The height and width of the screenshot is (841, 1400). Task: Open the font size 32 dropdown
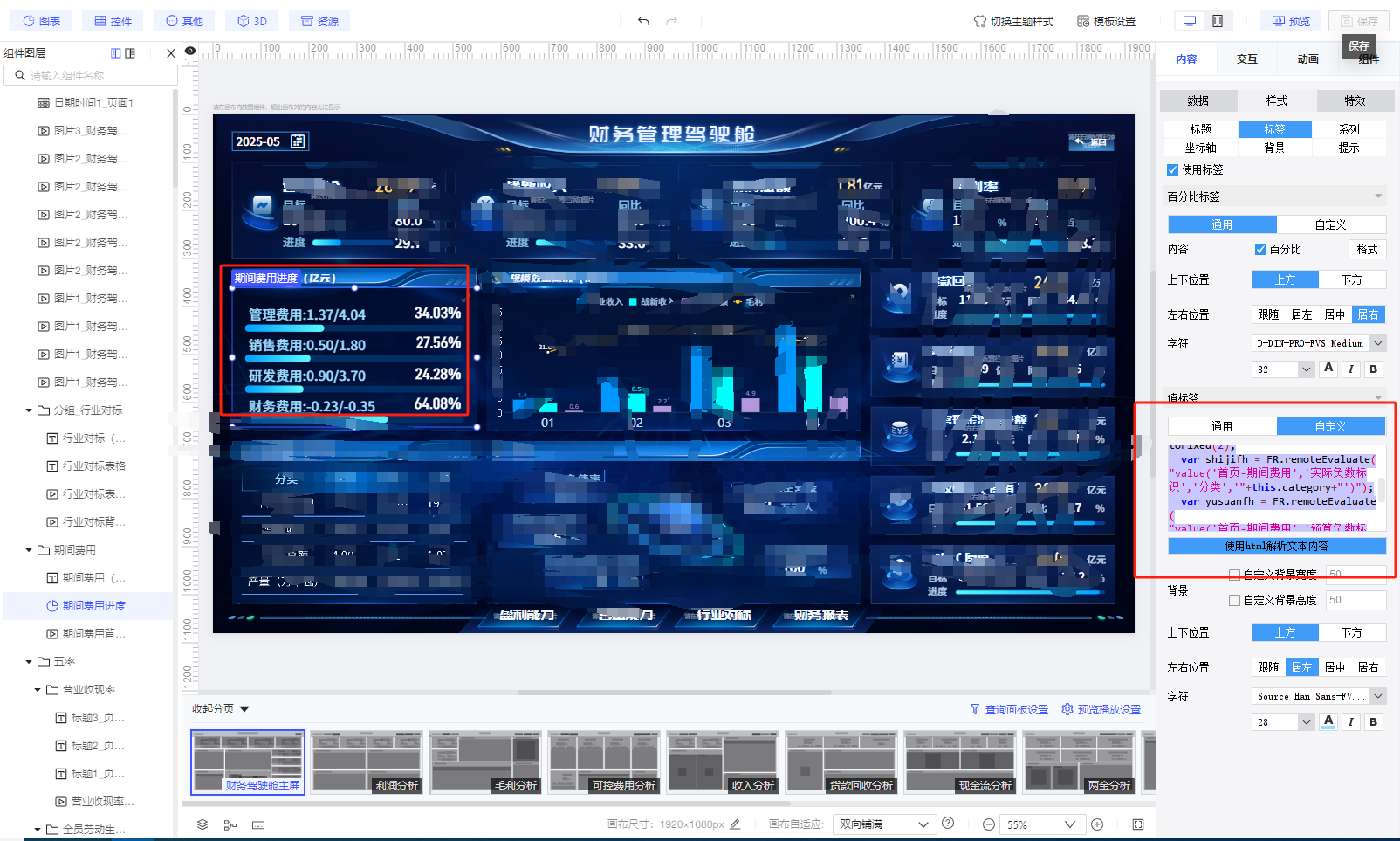pyautogui.click(x=1283, y=369)
